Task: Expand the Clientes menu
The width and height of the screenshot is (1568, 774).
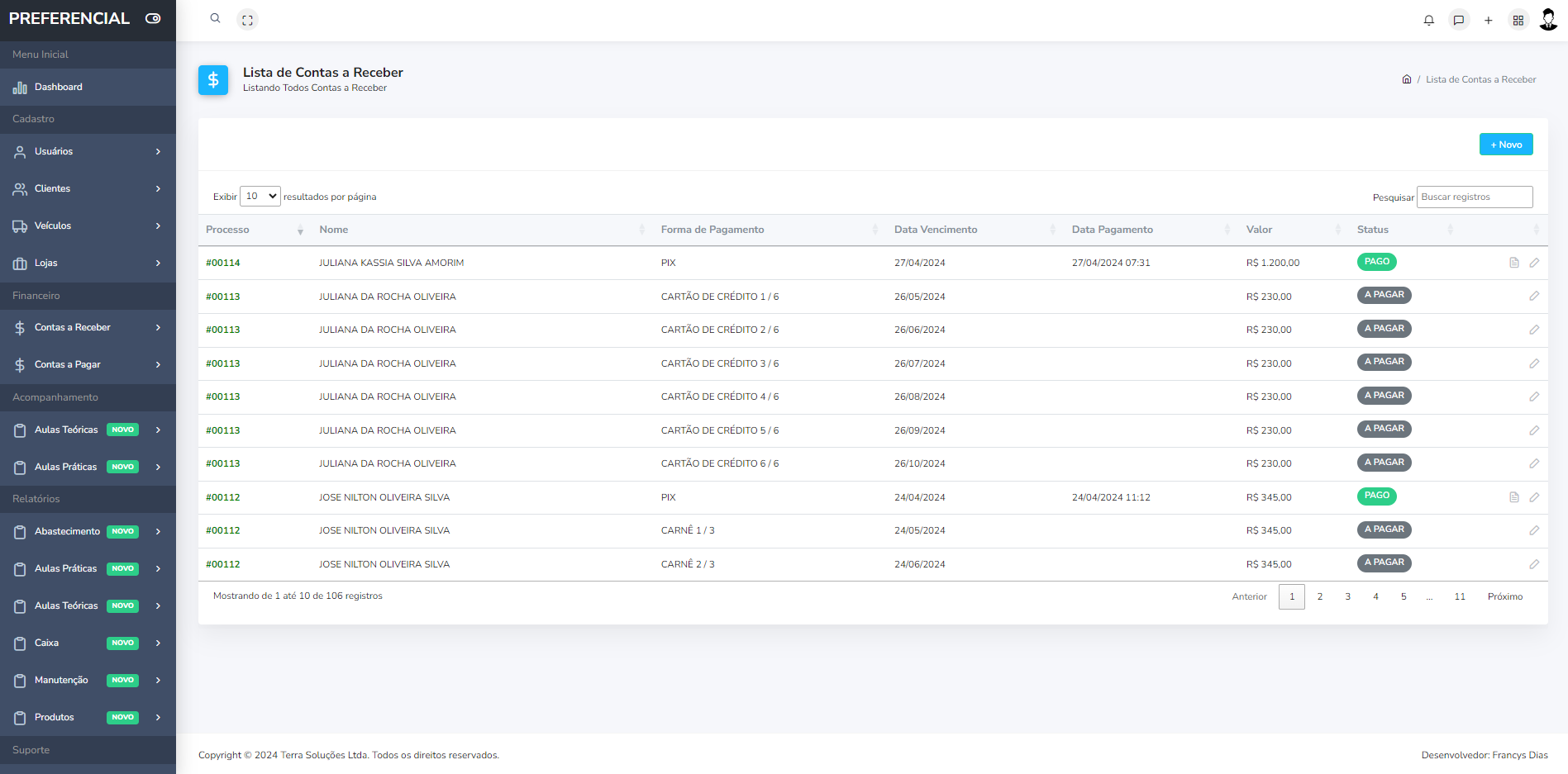Action: point(88,189)
